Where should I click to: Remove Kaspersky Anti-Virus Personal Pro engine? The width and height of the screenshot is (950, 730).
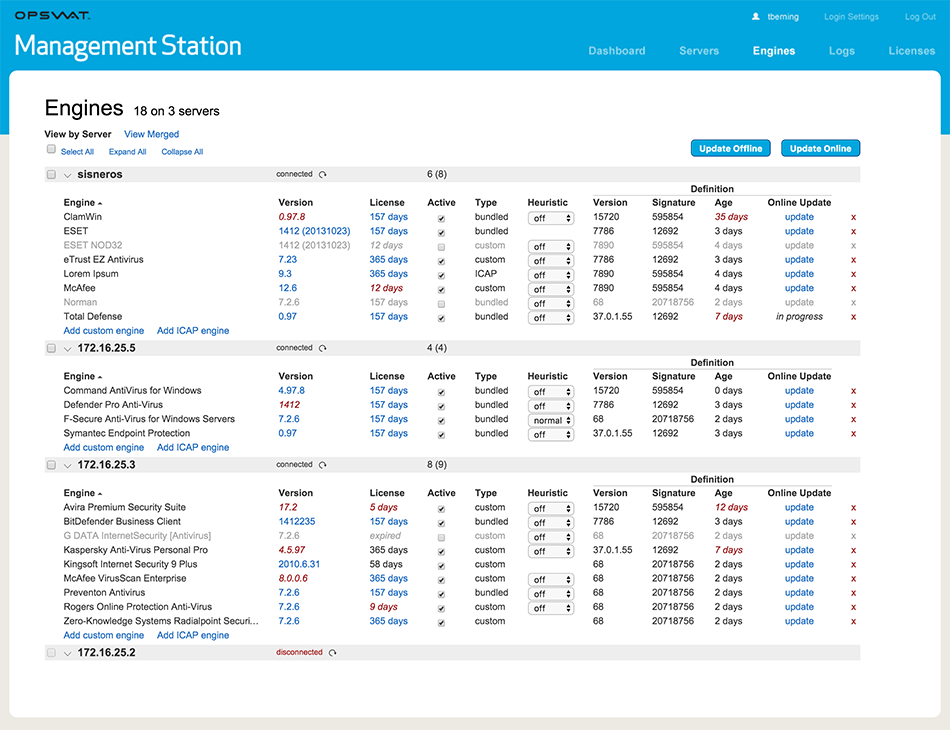click(x=854, y=551)
